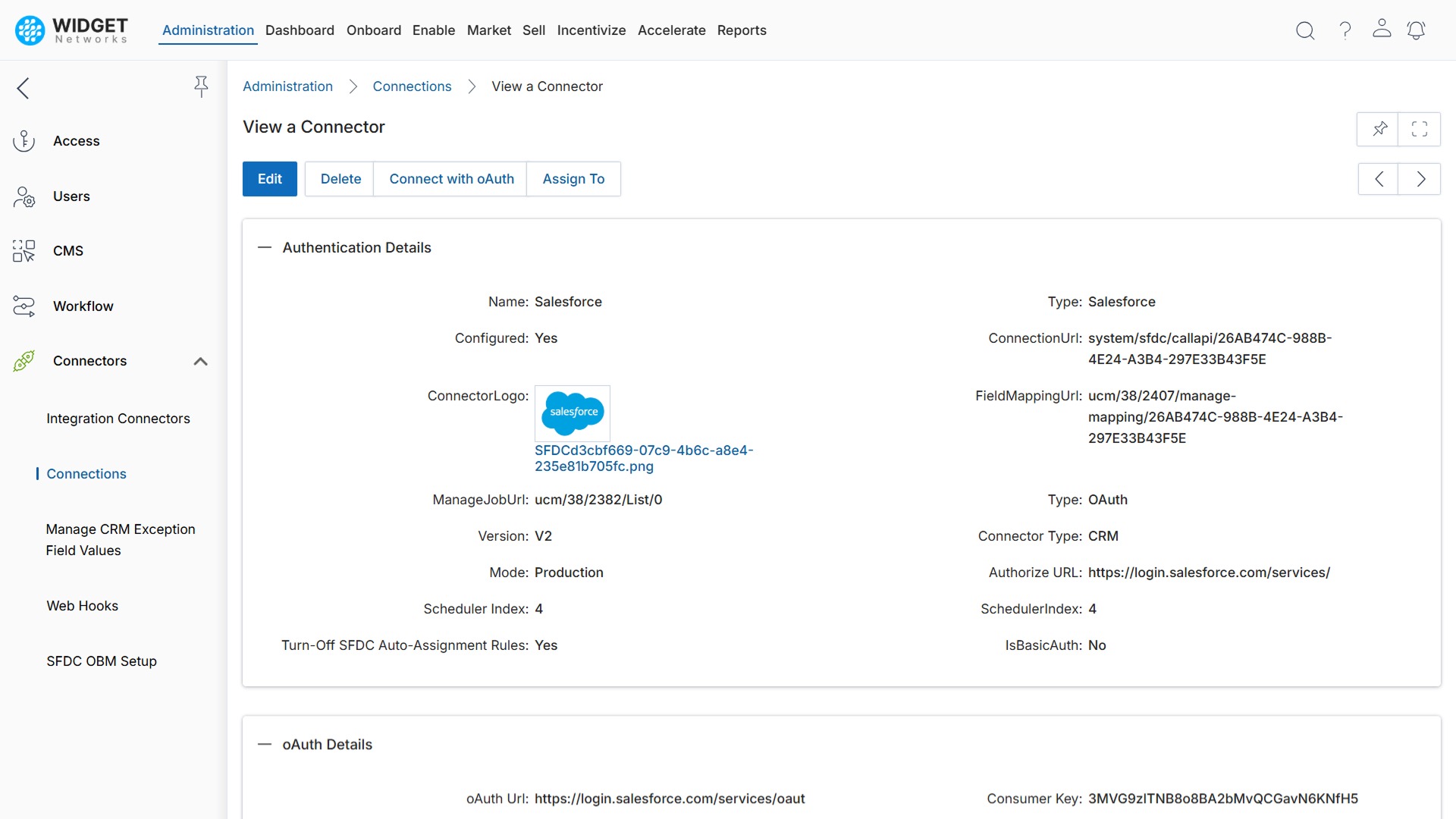The height and width of the screenshot is (819, 1456).
Task: Go to previous connector record arrow
Action: pos(1379,179)
